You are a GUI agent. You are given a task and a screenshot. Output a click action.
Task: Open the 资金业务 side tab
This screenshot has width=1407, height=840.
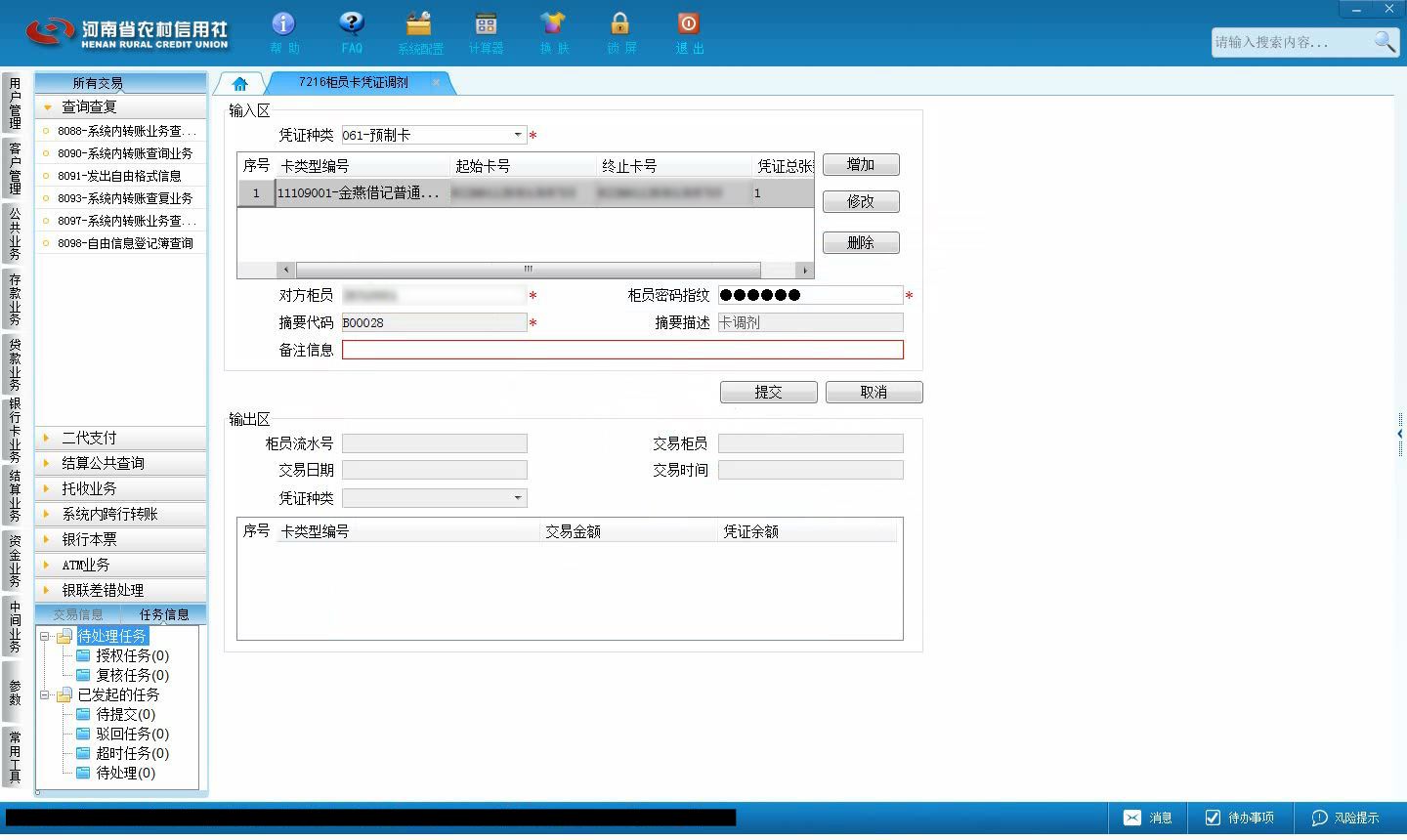click(15, 561)
